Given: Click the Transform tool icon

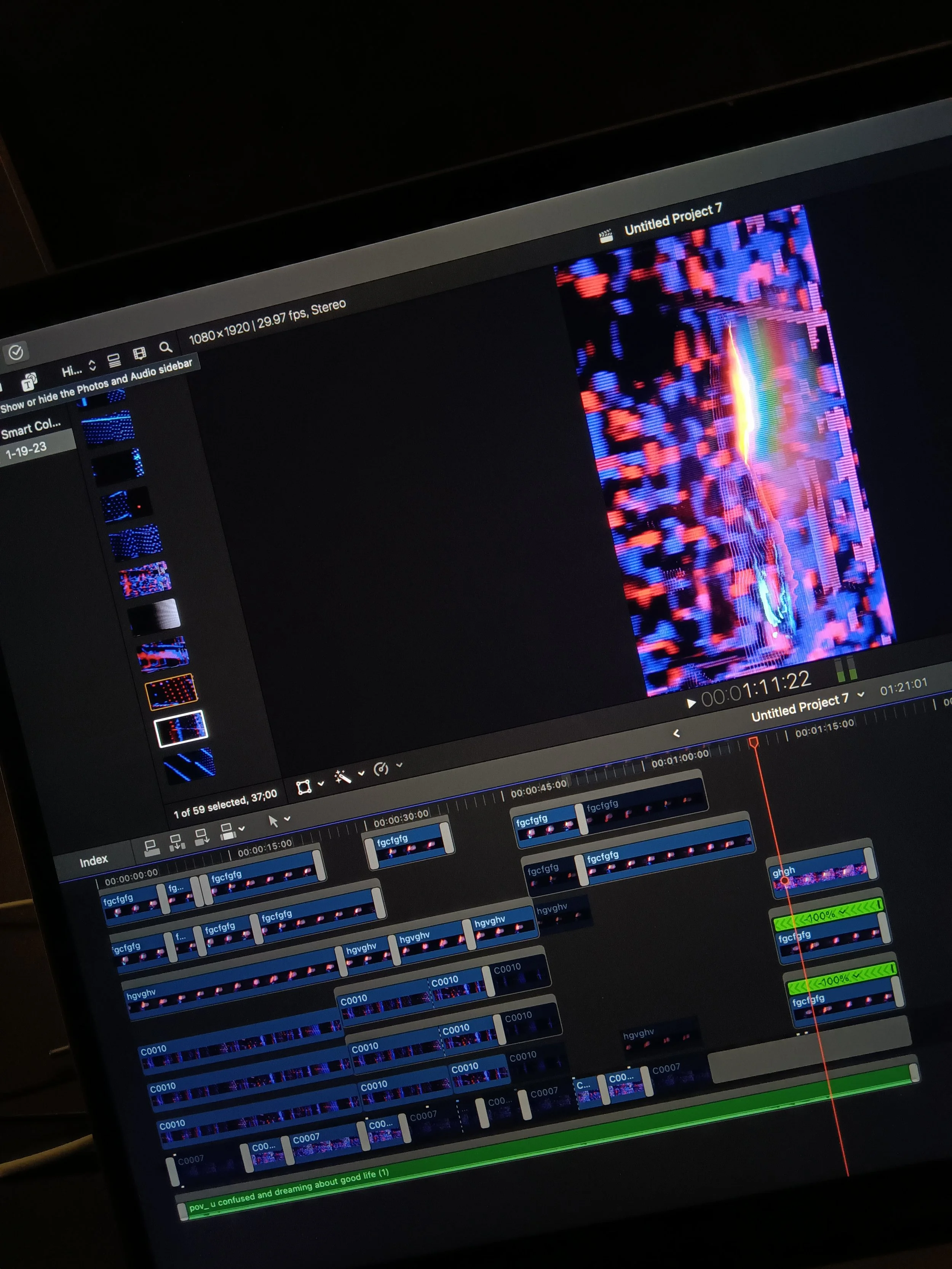Looking at the screenshot, I should 304,787.
